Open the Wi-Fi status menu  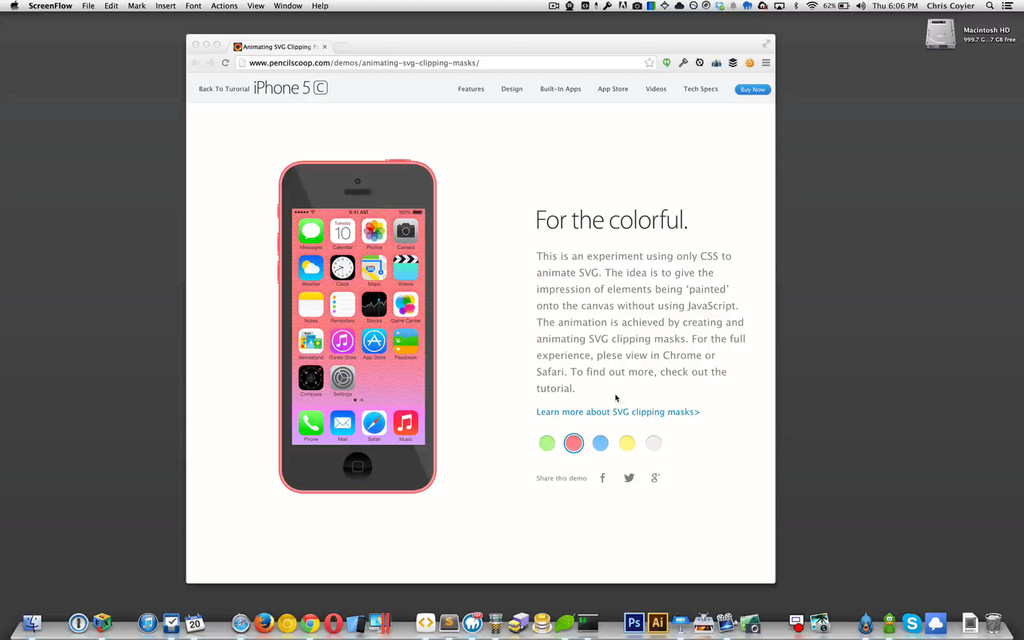click(812, 6)
